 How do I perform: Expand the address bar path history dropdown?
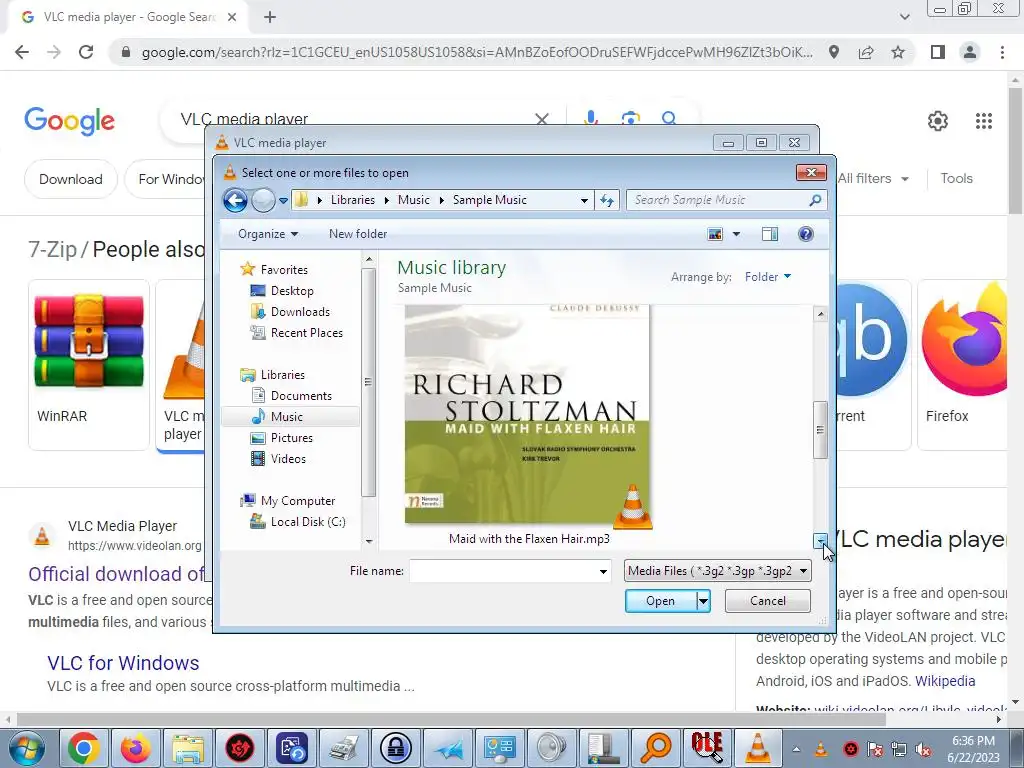[x=584, y=200]
